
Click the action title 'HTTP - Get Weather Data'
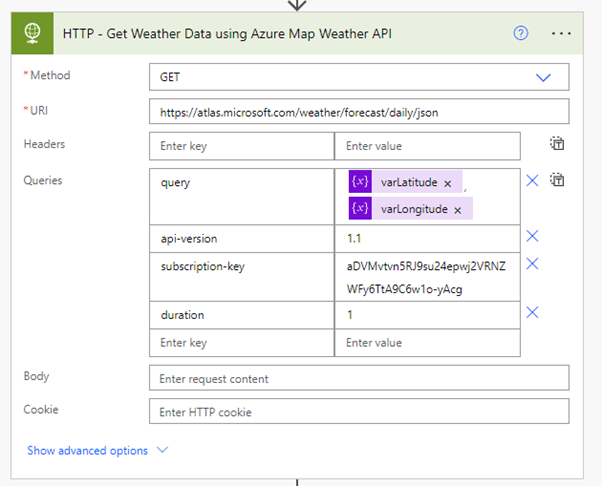pos(227,34)
